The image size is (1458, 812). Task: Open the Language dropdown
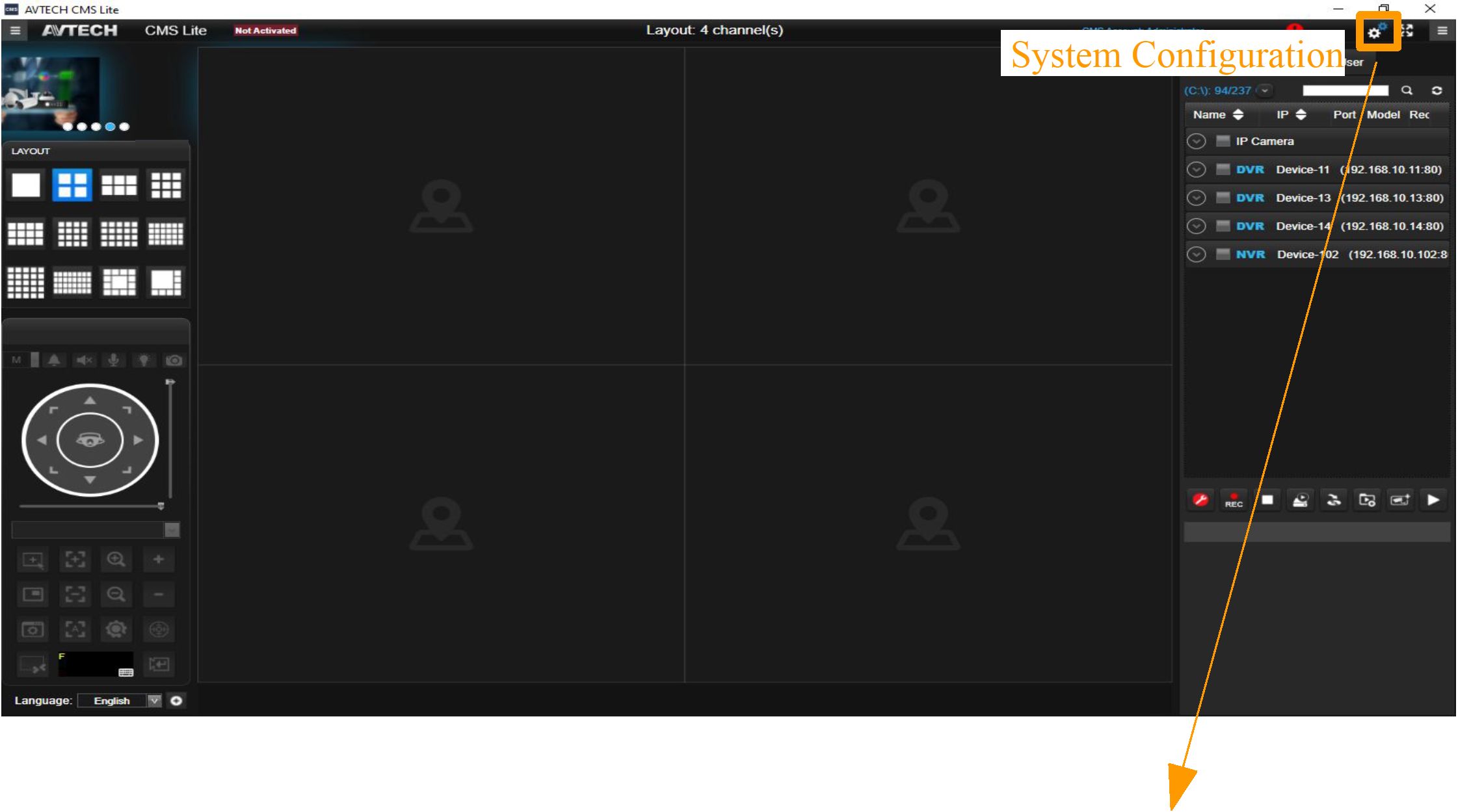click(154, 700)
